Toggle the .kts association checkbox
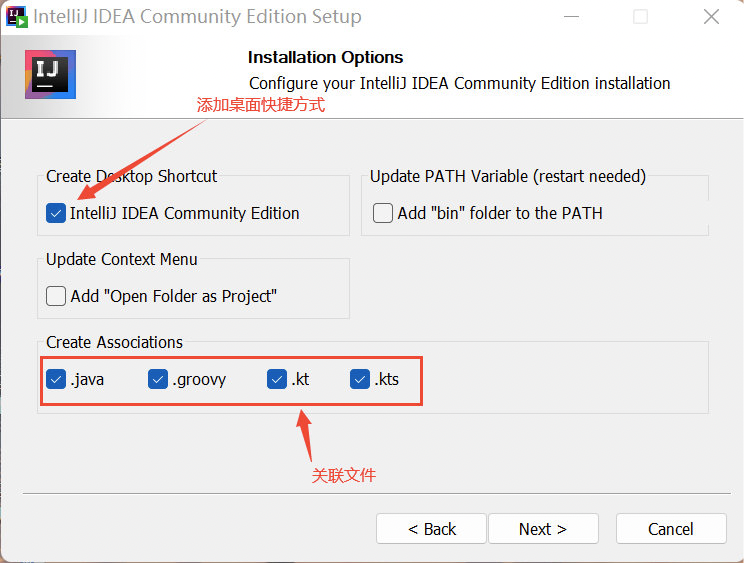Viewport: 744px width, 563px height. pyautogui.click(x=360, y=379)
